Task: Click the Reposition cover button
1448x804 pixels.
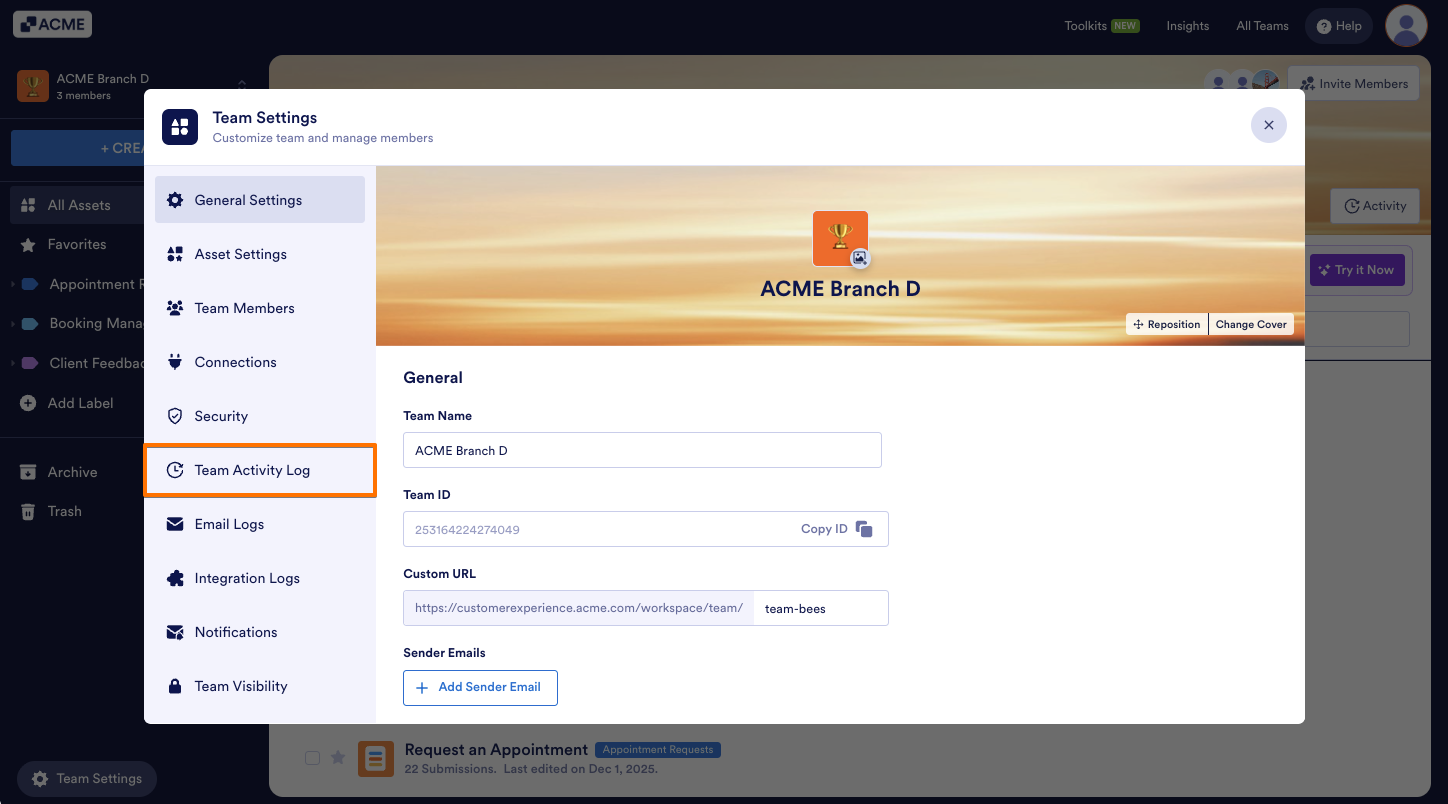Action: point(1167,324)
